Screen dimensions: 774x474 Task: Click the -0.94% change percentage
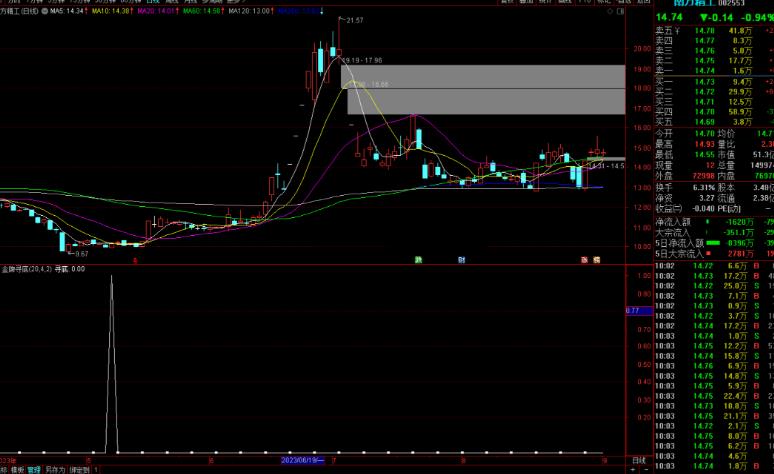click(x=758, y=17)
